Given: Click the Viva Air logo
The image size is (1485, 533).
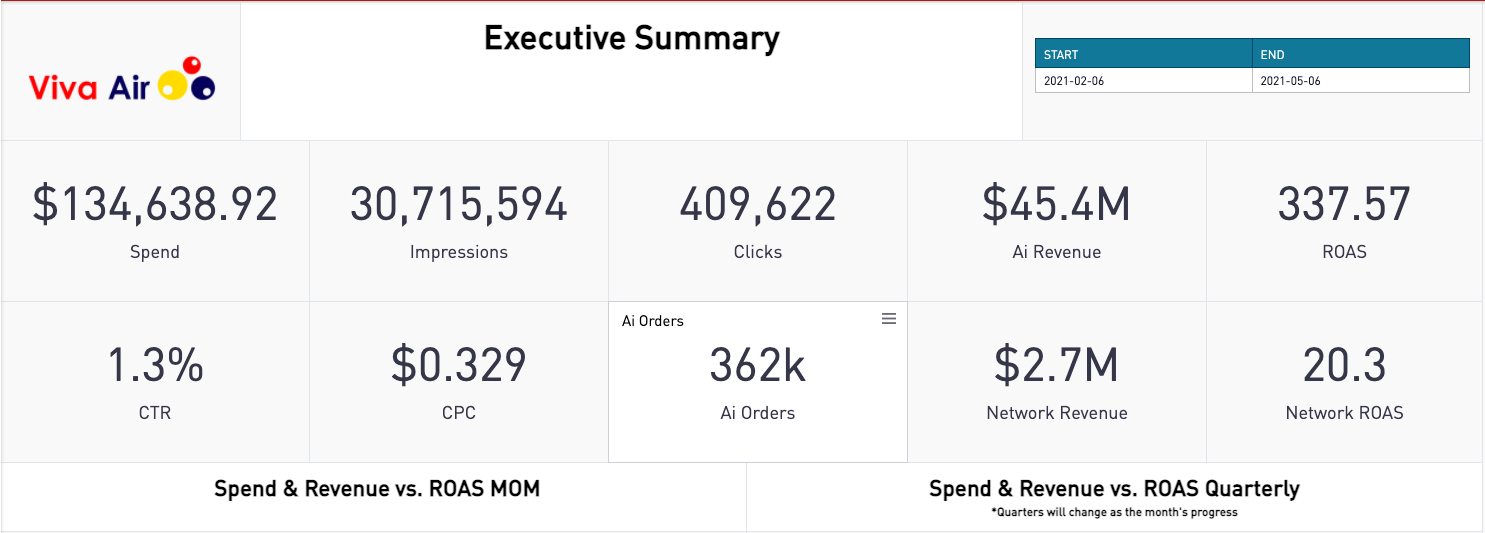Looking at the screenshot, I should [x=122, y=80].
